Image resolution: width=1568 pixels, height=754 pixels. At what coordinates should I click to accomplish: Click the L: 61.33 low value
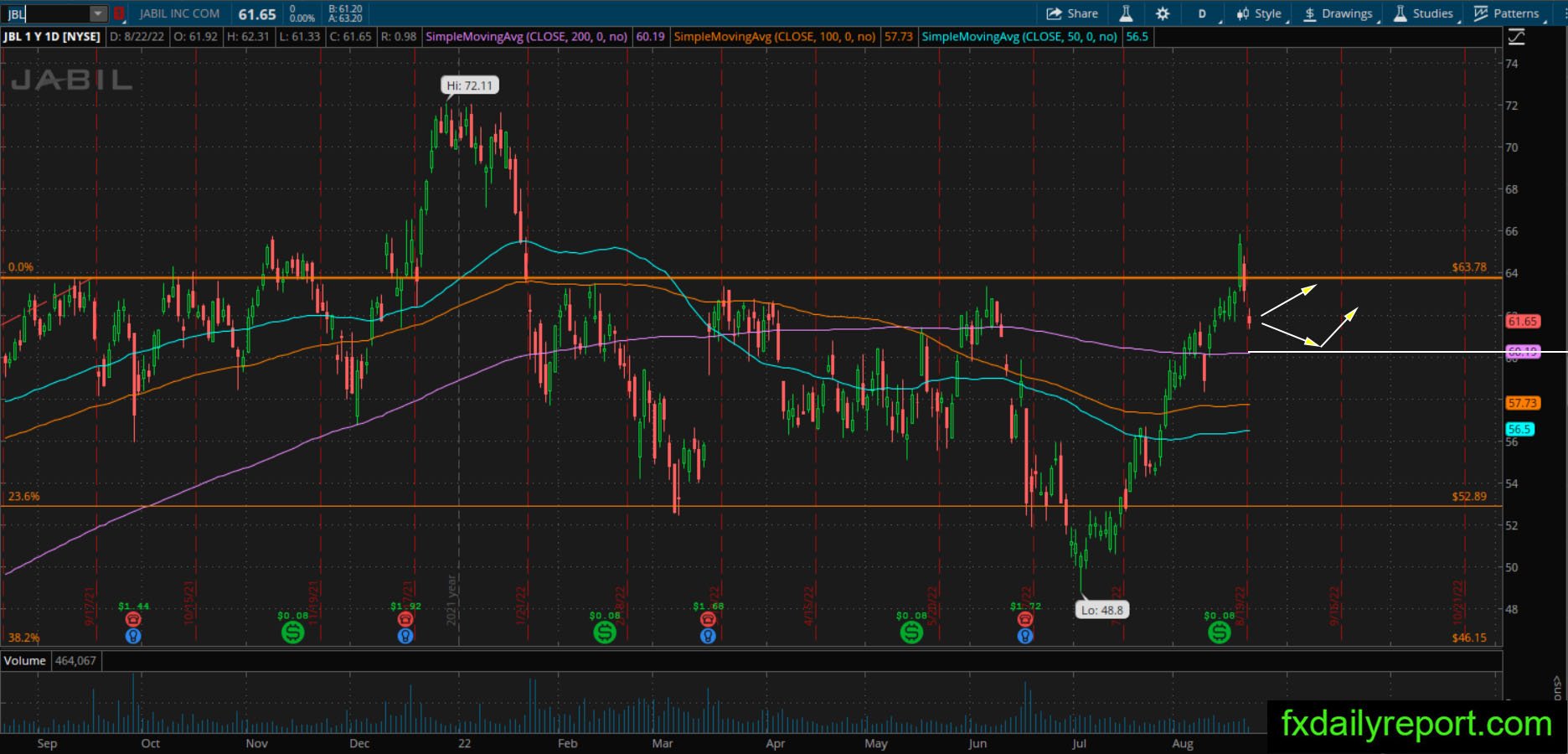point(300,37)
